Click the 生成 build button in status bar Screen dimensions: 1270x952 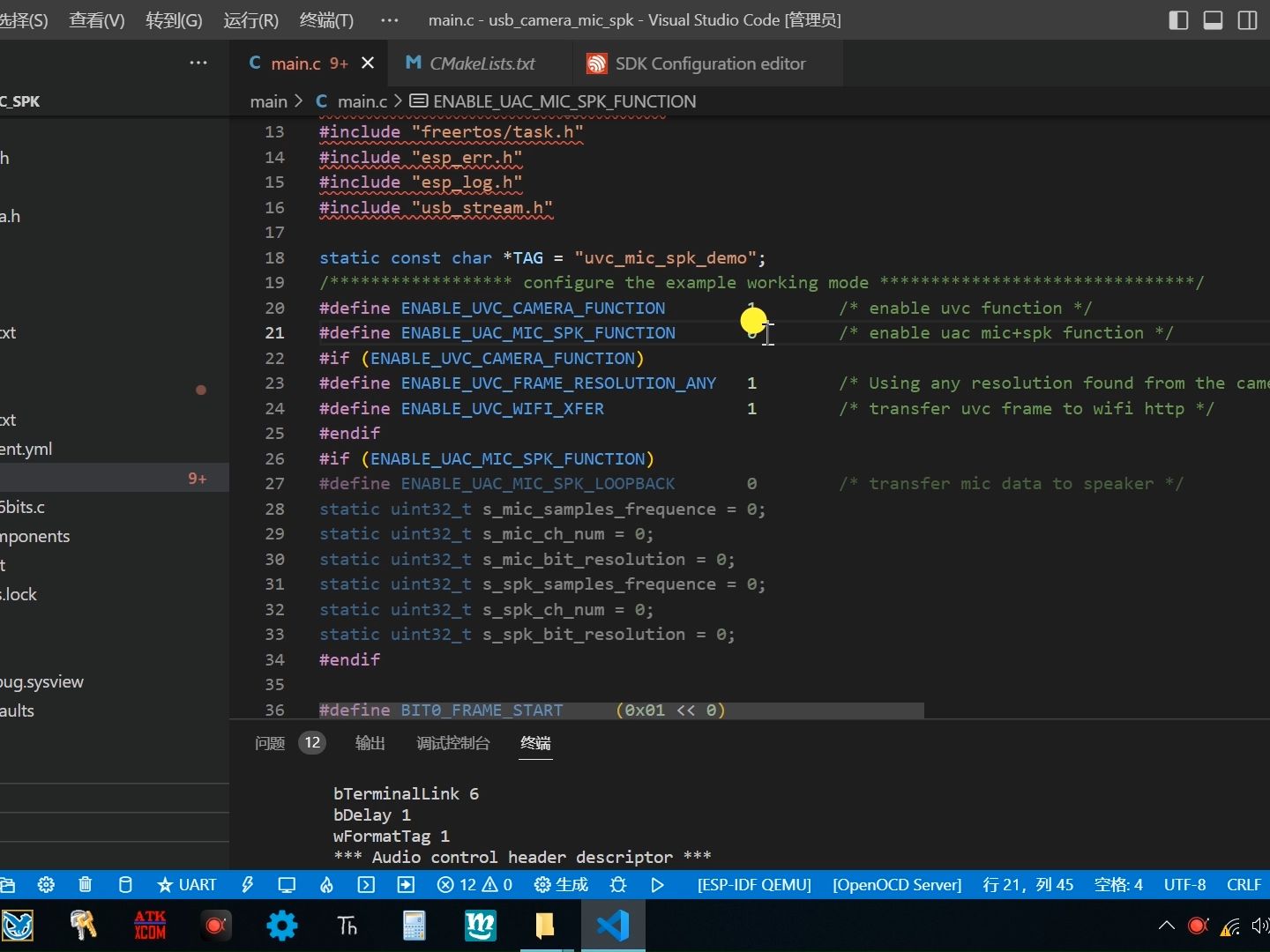[562, 884]
